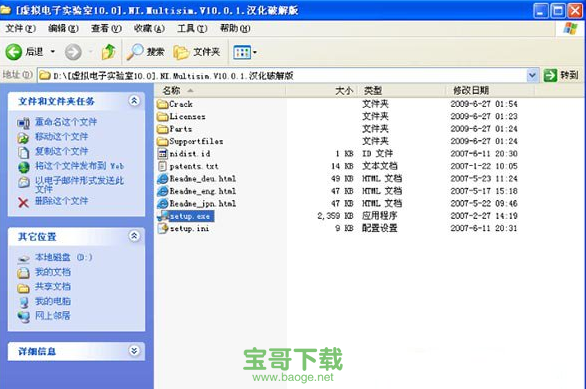Select the Readme_deu.html file icon
The height and width of the screenshot is (389, 586).
coord(163,179)
